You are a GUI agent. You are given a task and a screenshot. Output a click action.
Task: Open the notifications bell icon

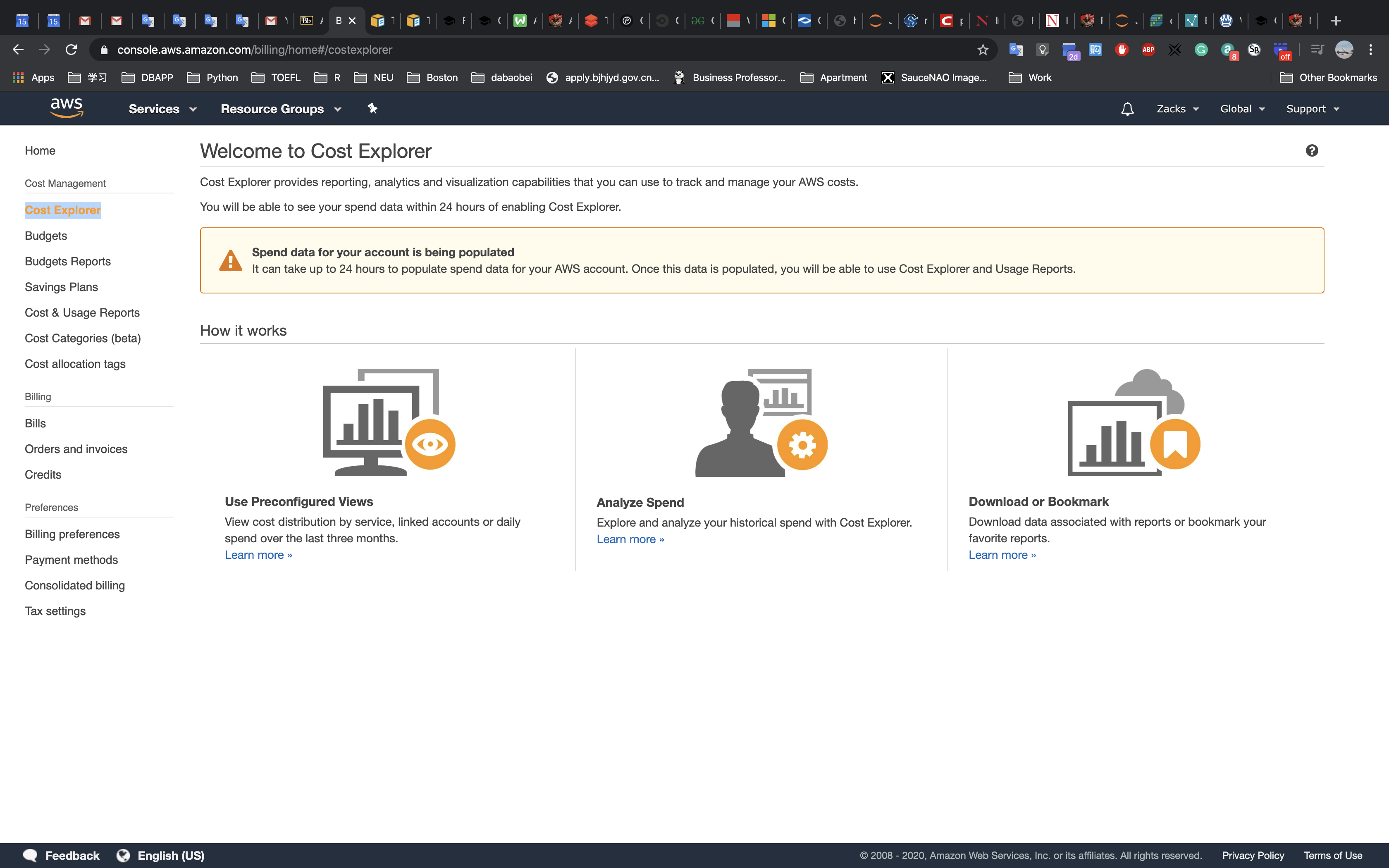click(1126, 109)
